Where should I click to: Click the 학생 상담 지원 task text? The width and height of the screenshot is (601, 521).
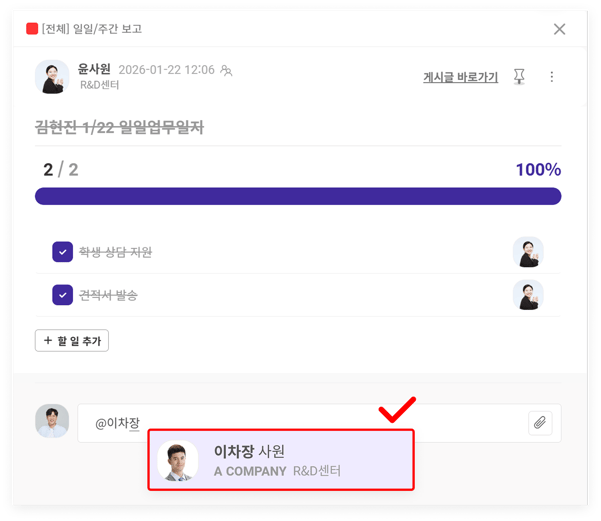(116, 252)
